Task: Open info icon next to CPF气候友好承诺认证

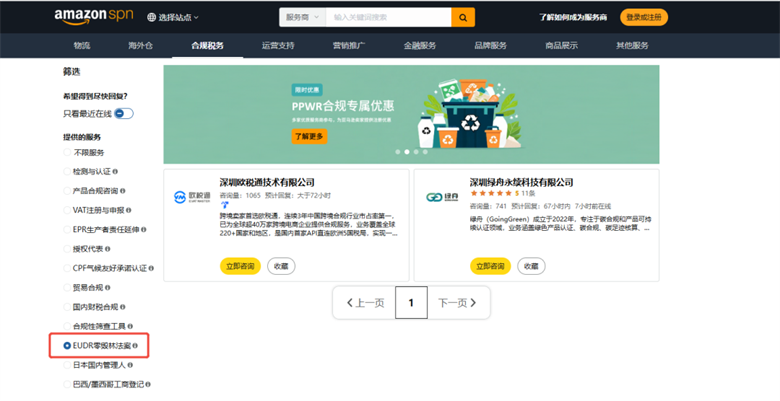Action: 151,268
